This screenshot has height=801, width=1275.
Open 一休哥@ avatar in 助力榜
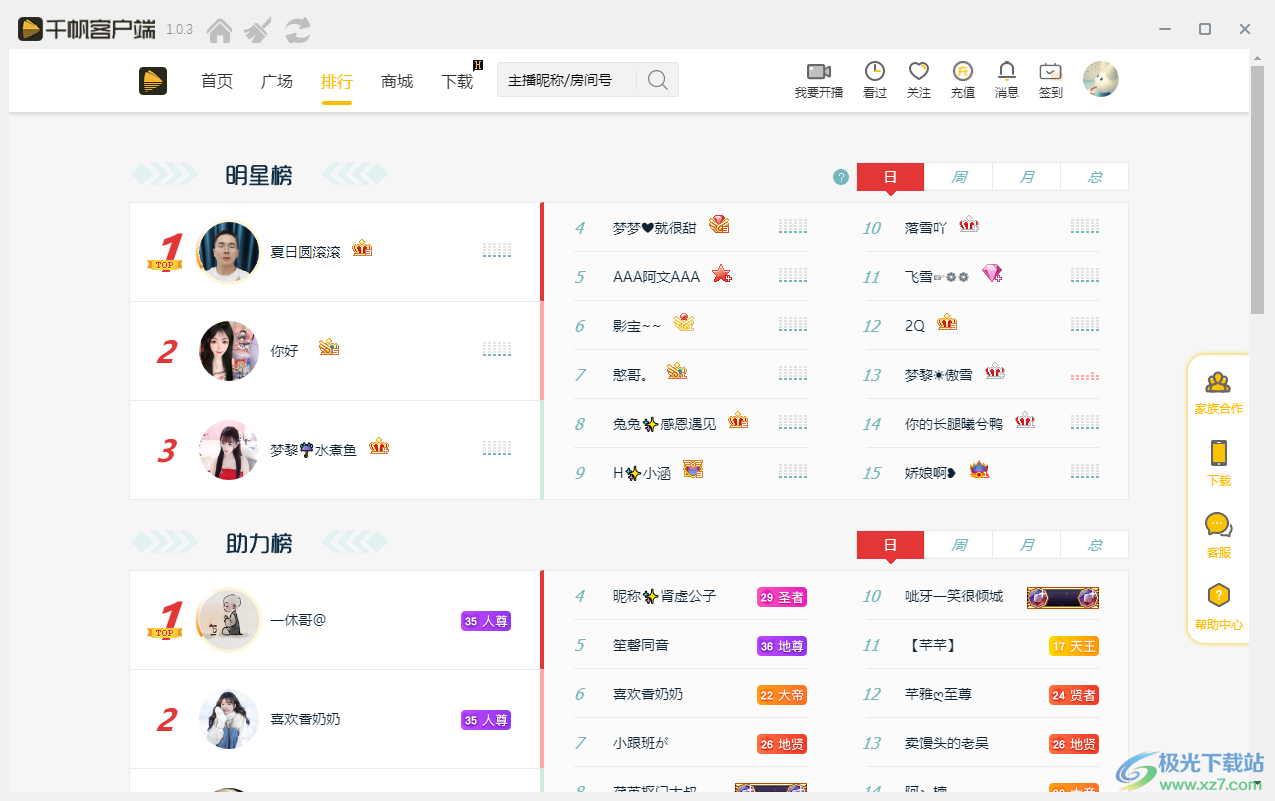point(228,620)
